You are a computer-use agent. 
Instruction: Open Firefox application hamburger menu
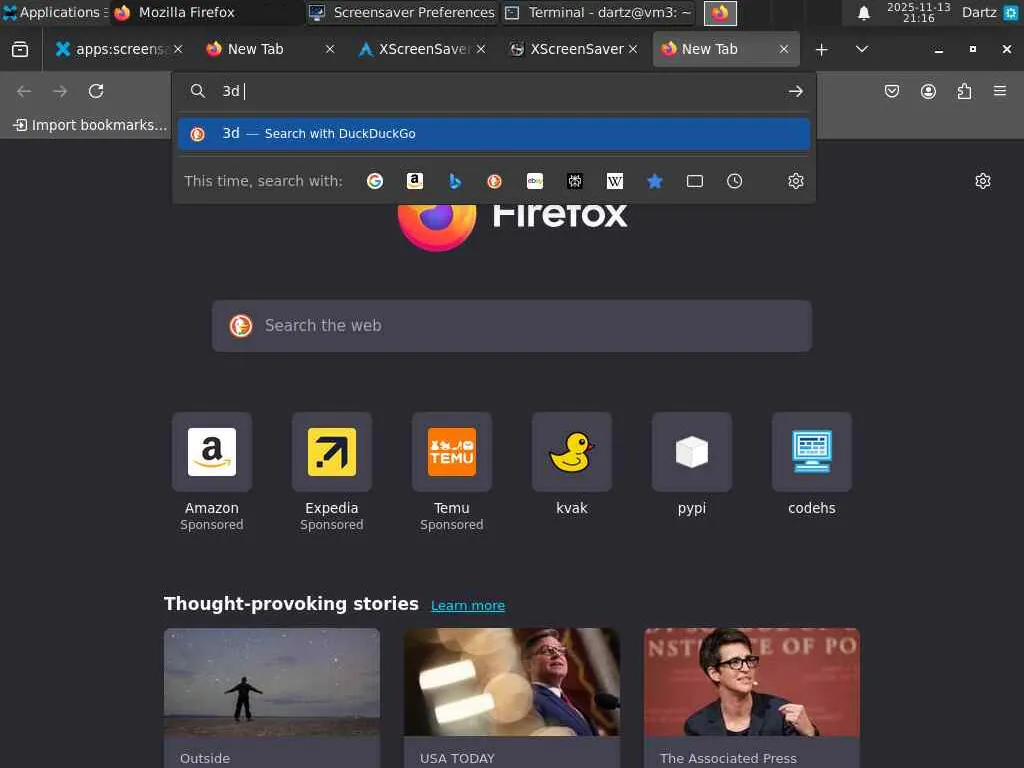(1000, 91)
